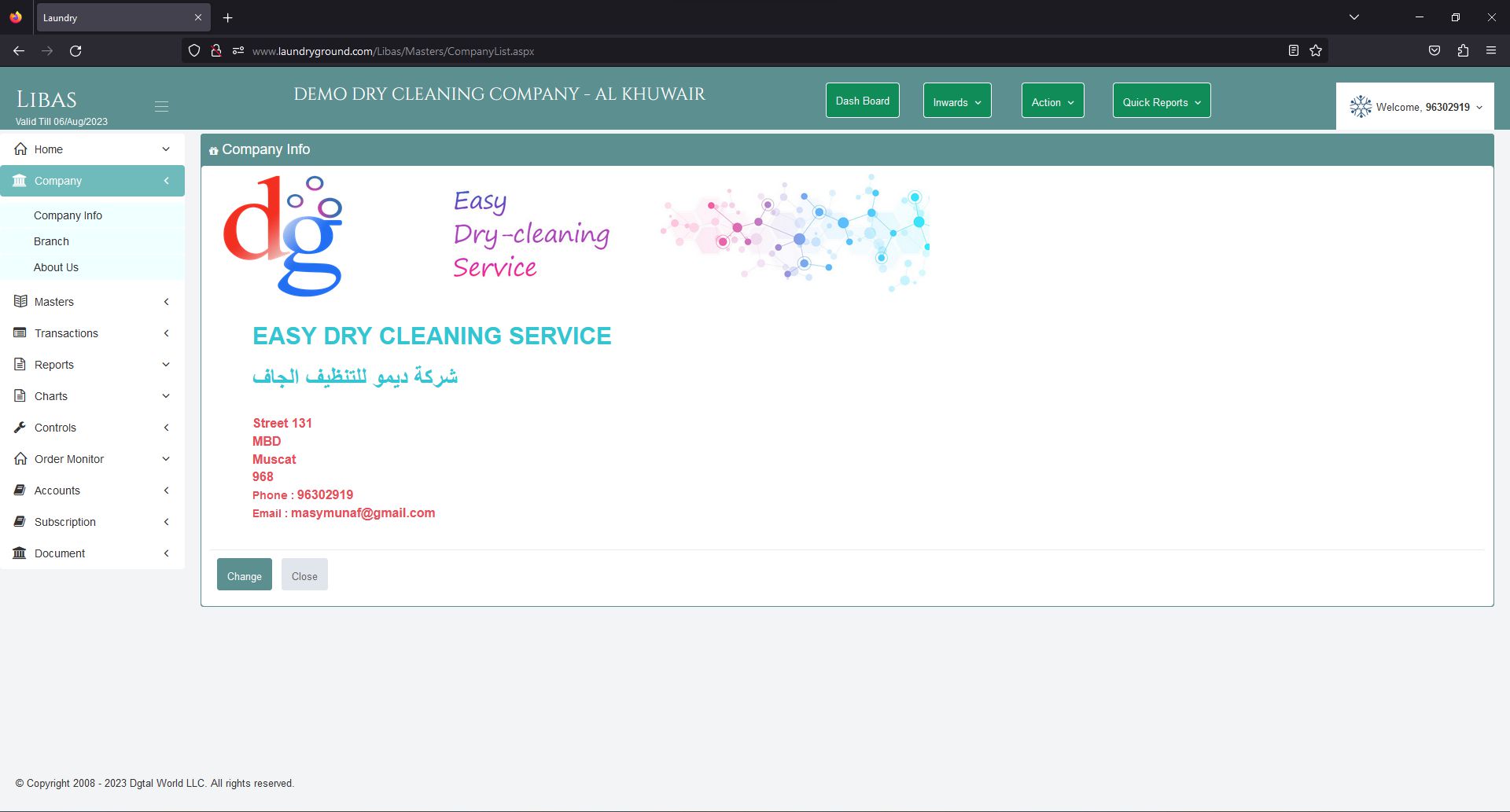1510x812 pixels.
Task: Expand the Reports menu chevron
Action: click(x=166, y=365)
